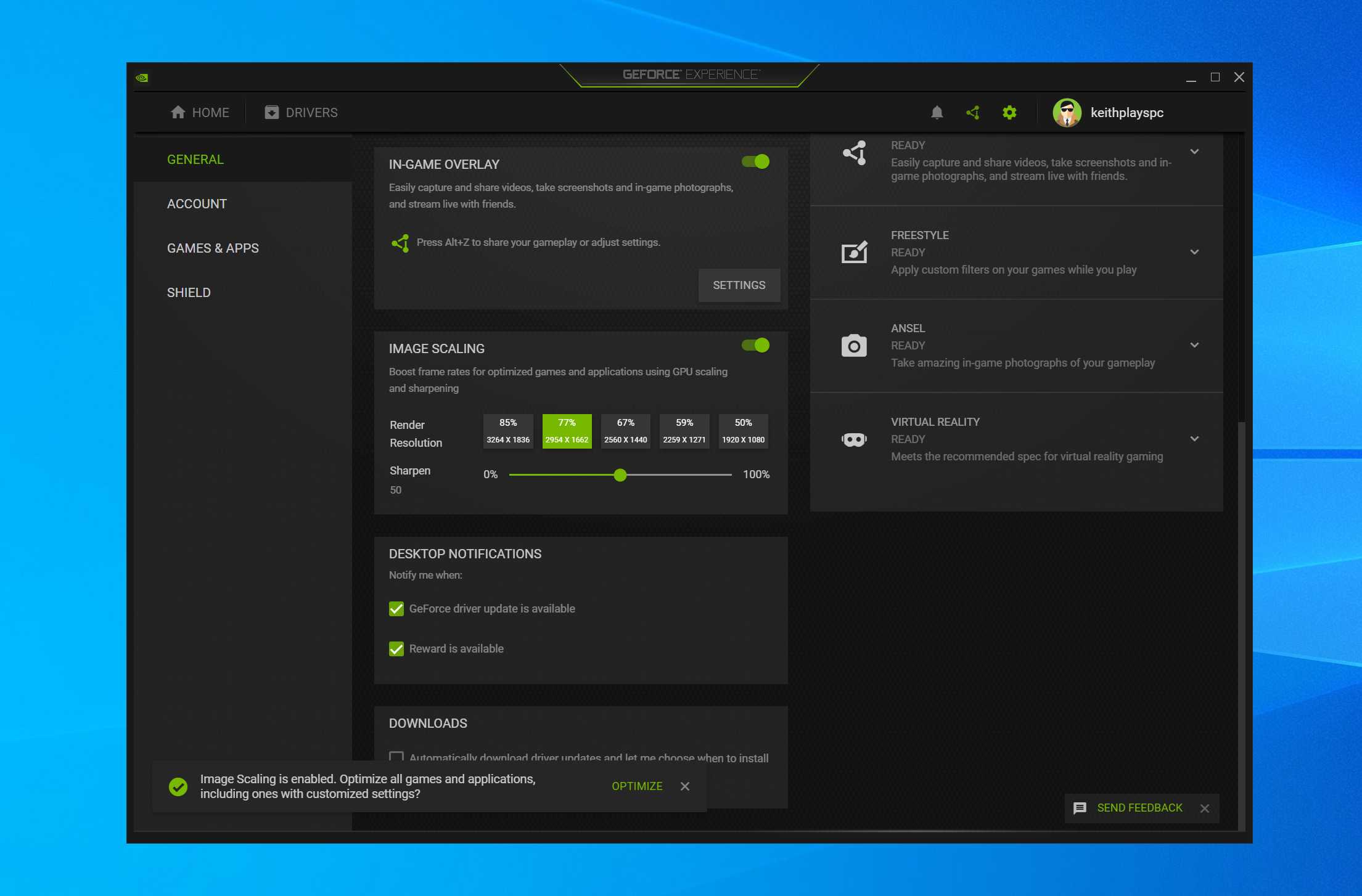This screenshot has width=1362, height=896.
Task: Click the Virtual Reality headset icon
Action: click(854, 439)
